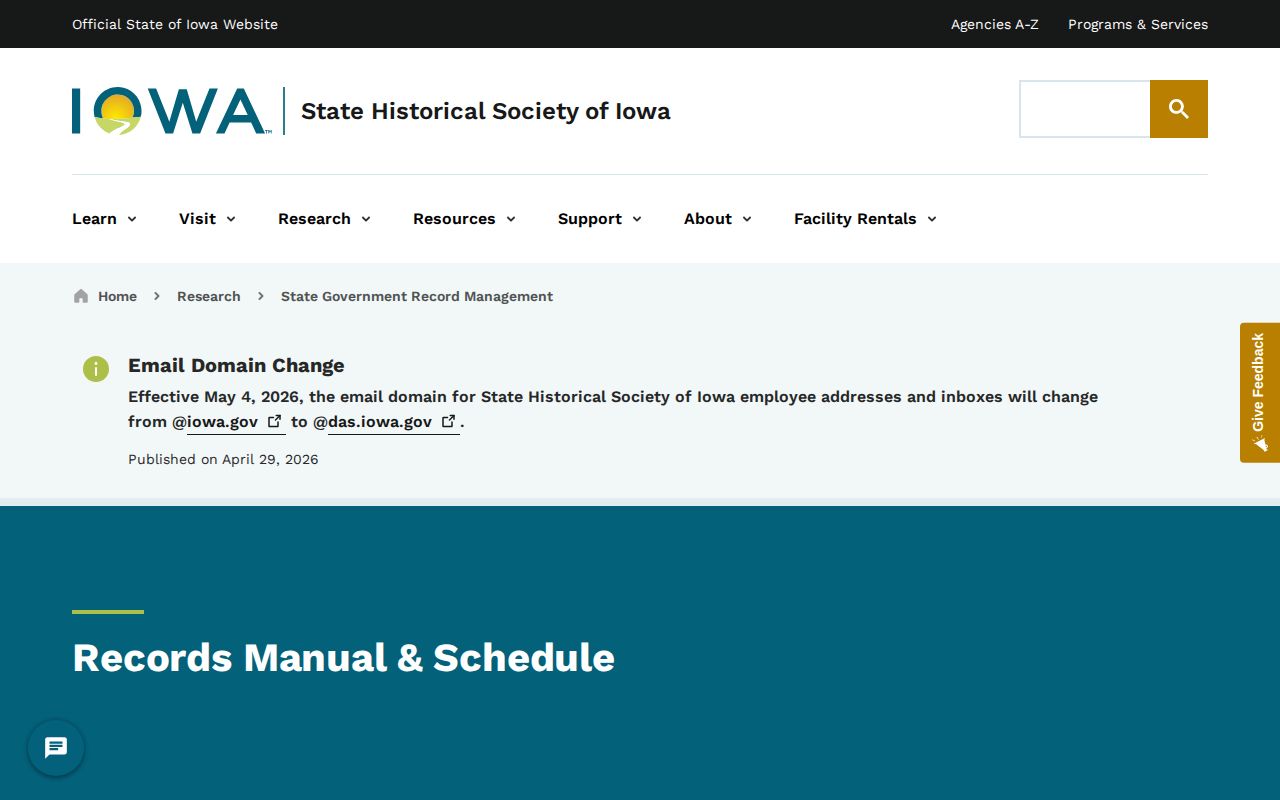The image size is (1280, 800).
Task: Click external link icon after @das.iowa.gov
Action: click(x=449, y=421)
